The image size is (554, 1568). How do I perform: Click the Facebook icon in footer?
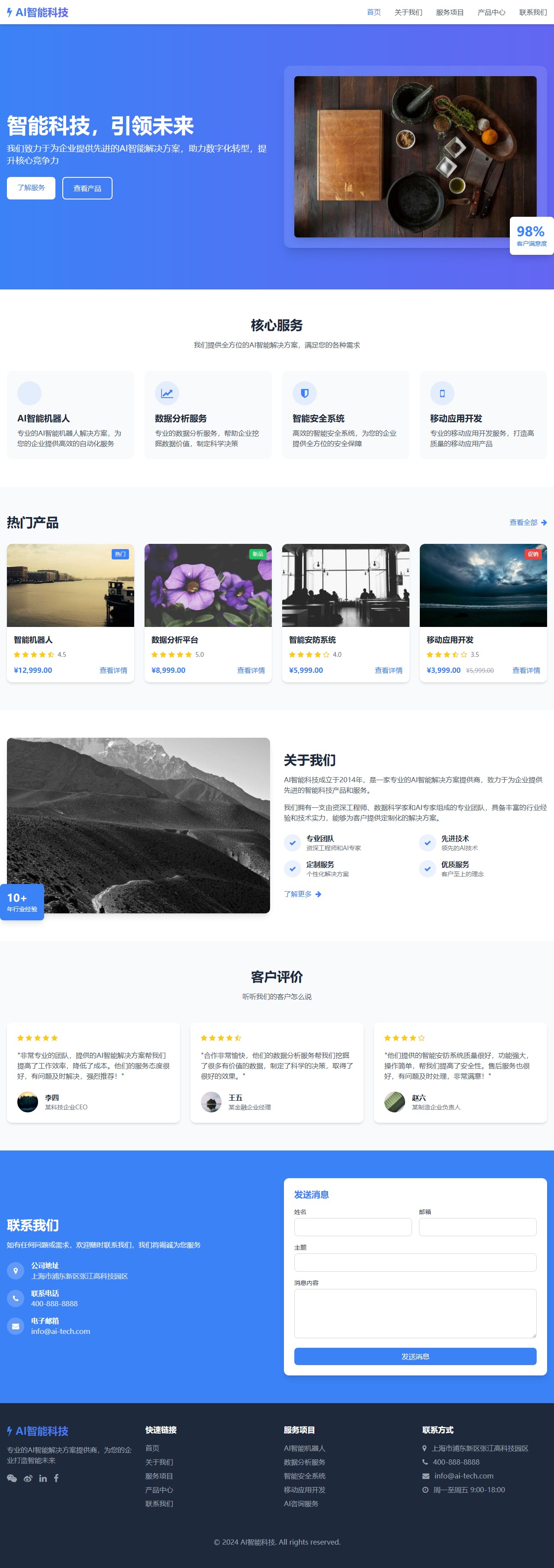tap(56, 1478)
